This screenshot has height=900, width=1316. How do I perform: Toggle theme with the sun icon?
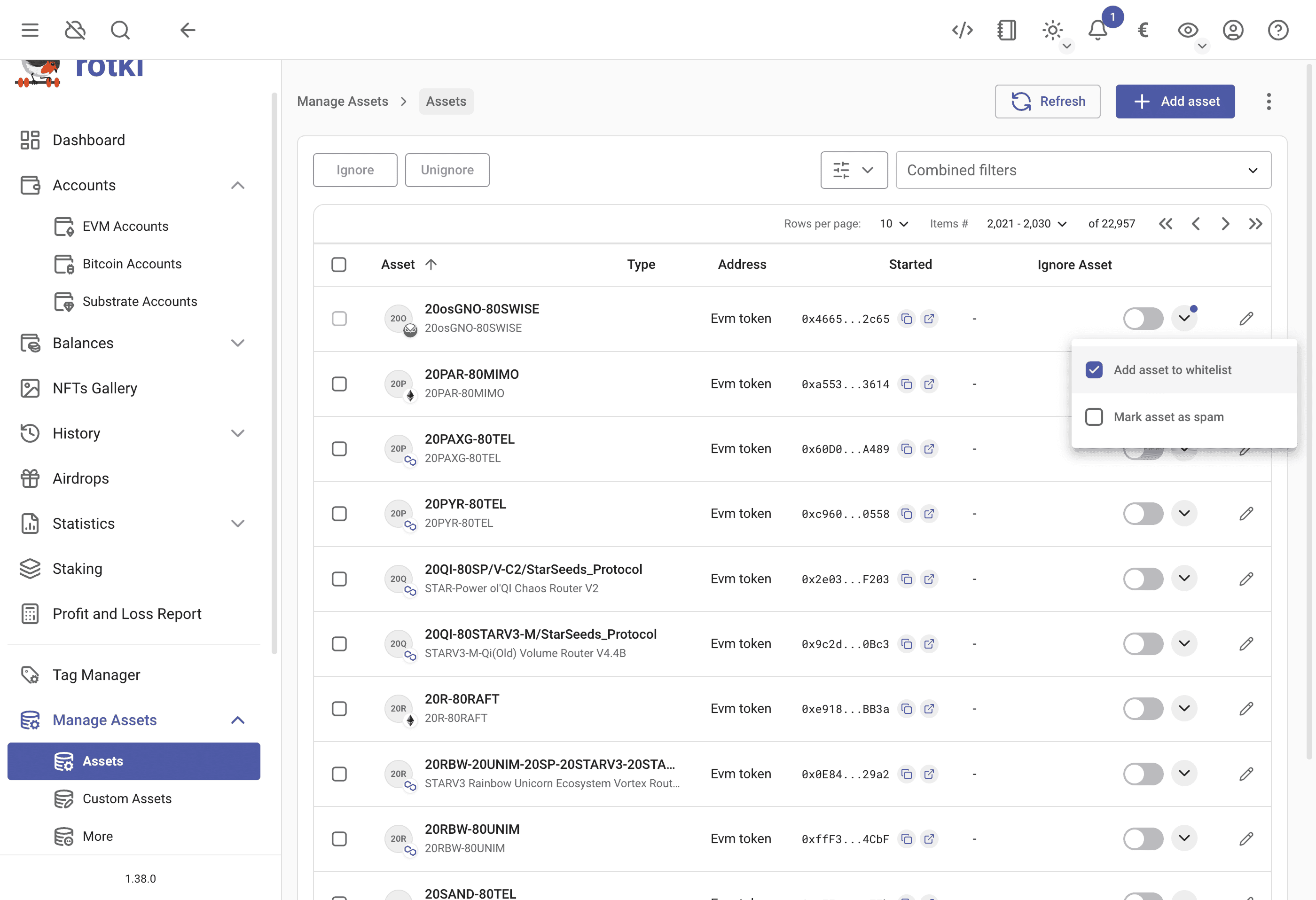1052,30
